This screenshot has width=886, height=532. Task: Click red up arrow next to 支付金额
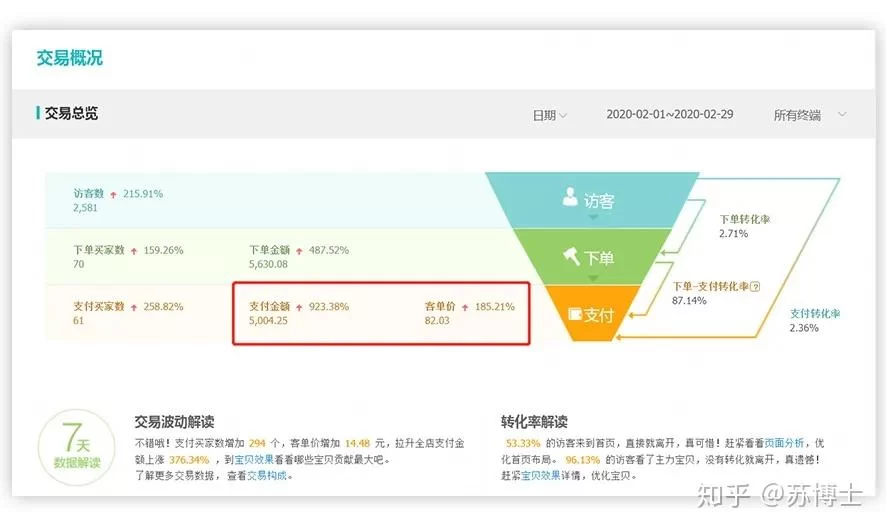(298, 307)
